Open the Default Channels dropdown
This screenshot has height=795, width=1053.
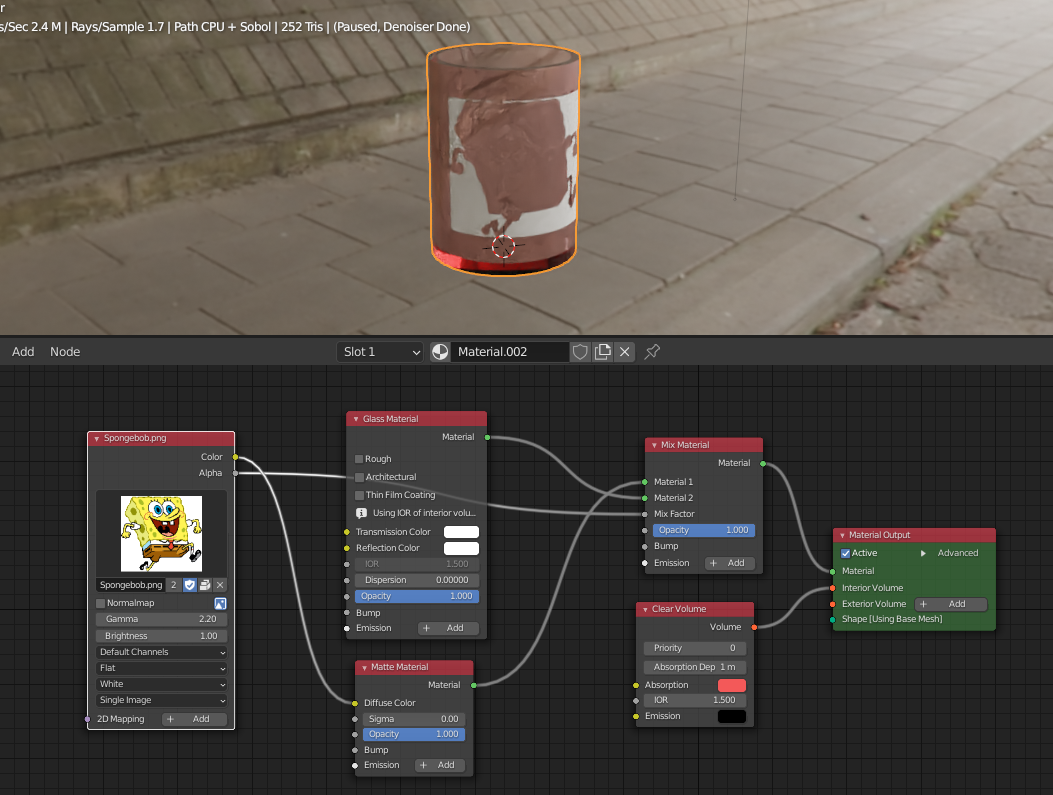tap(162, 652)
